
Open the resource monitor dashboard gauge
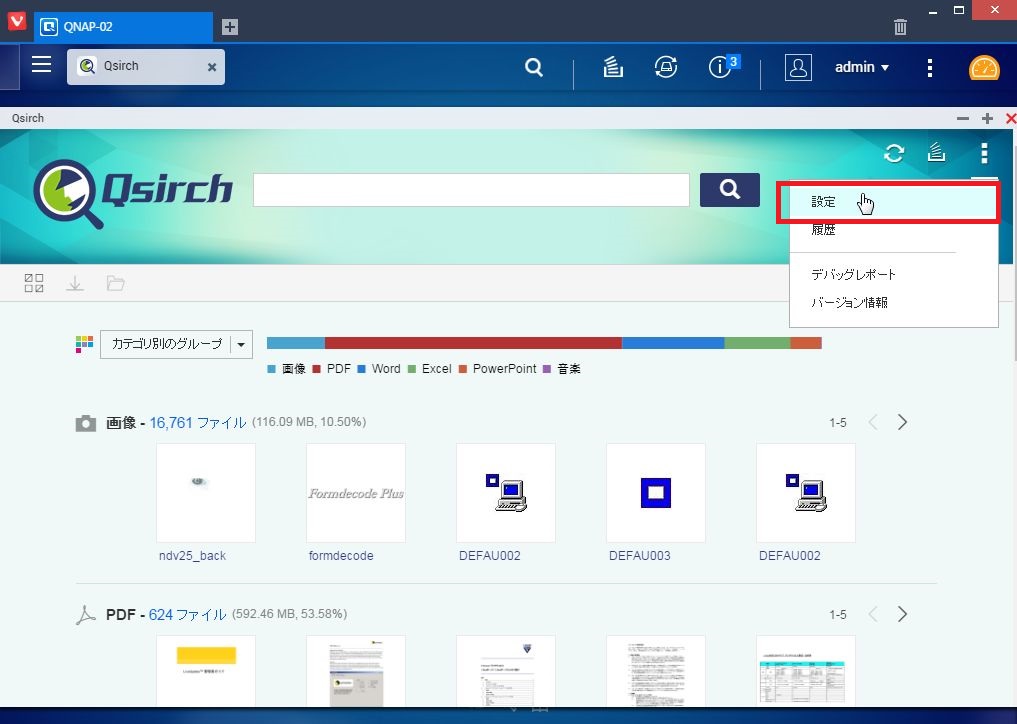tap(984, 67)
